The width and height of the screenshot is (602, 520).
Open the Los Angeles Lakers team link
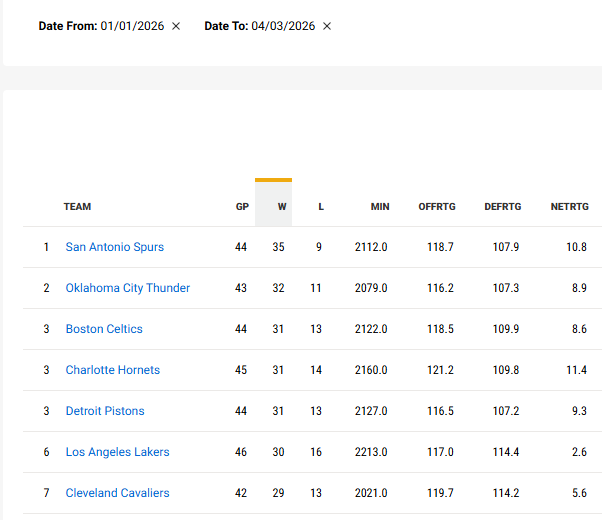click(x=117, y=452)
